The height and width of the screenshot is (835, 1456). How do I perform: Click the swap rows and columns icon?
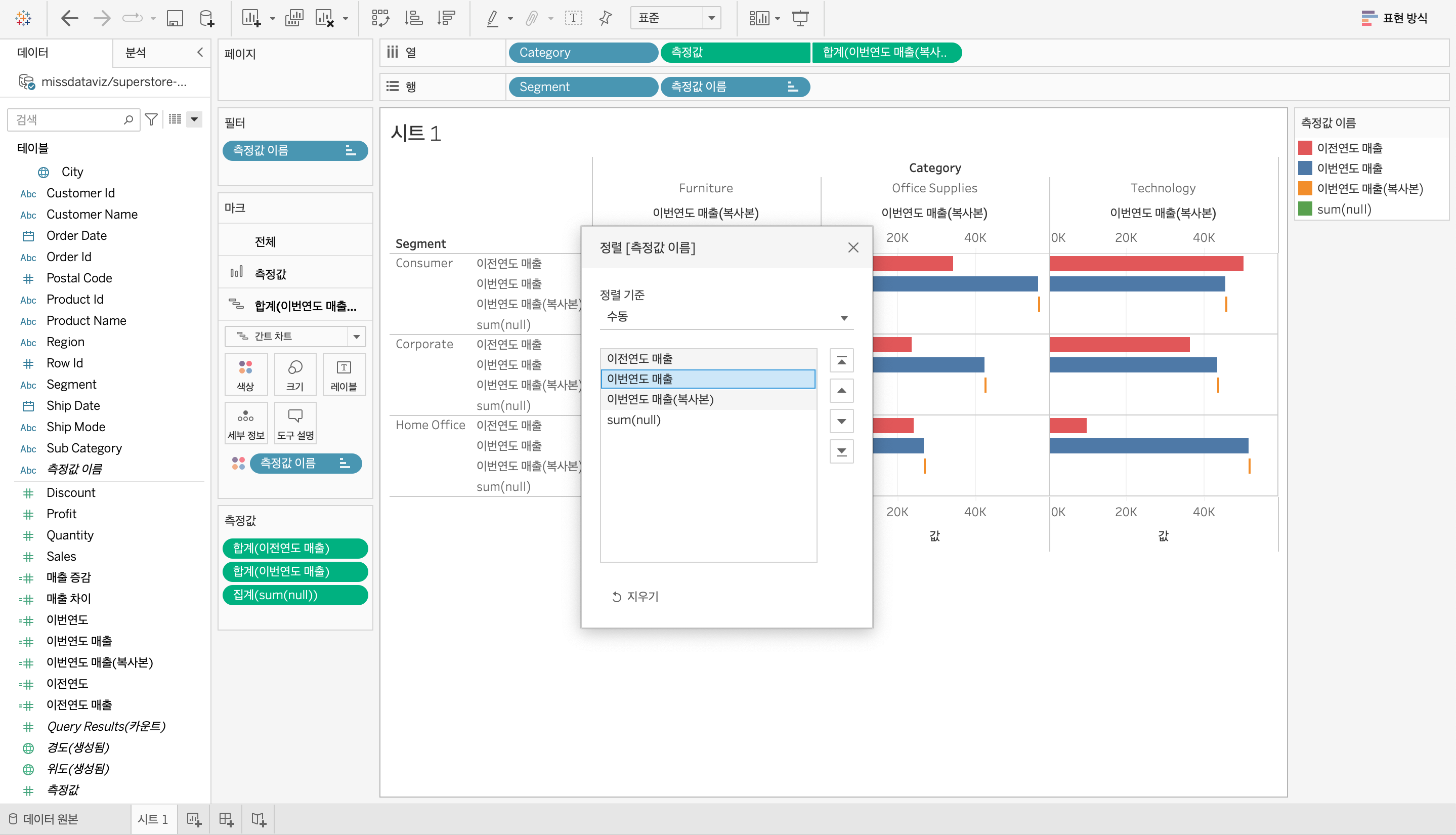coord(380,18)
